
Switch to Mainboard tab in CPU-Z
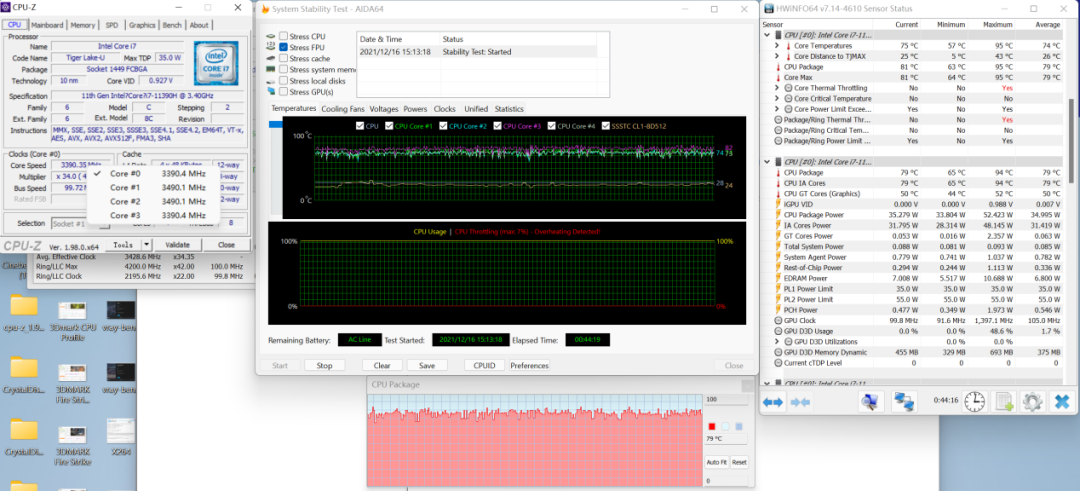point(48,25)
